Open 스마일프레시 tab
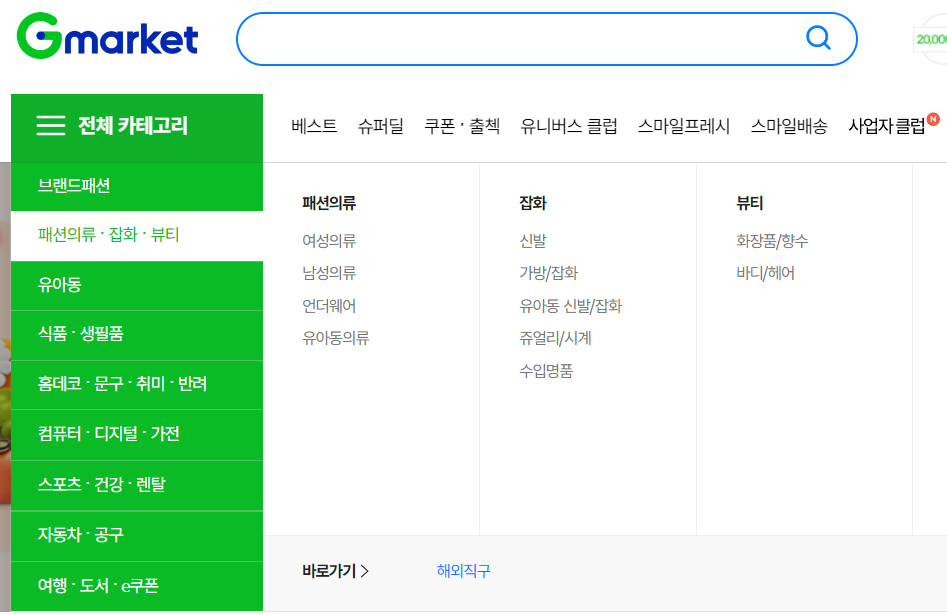 (x=684, y=126)
